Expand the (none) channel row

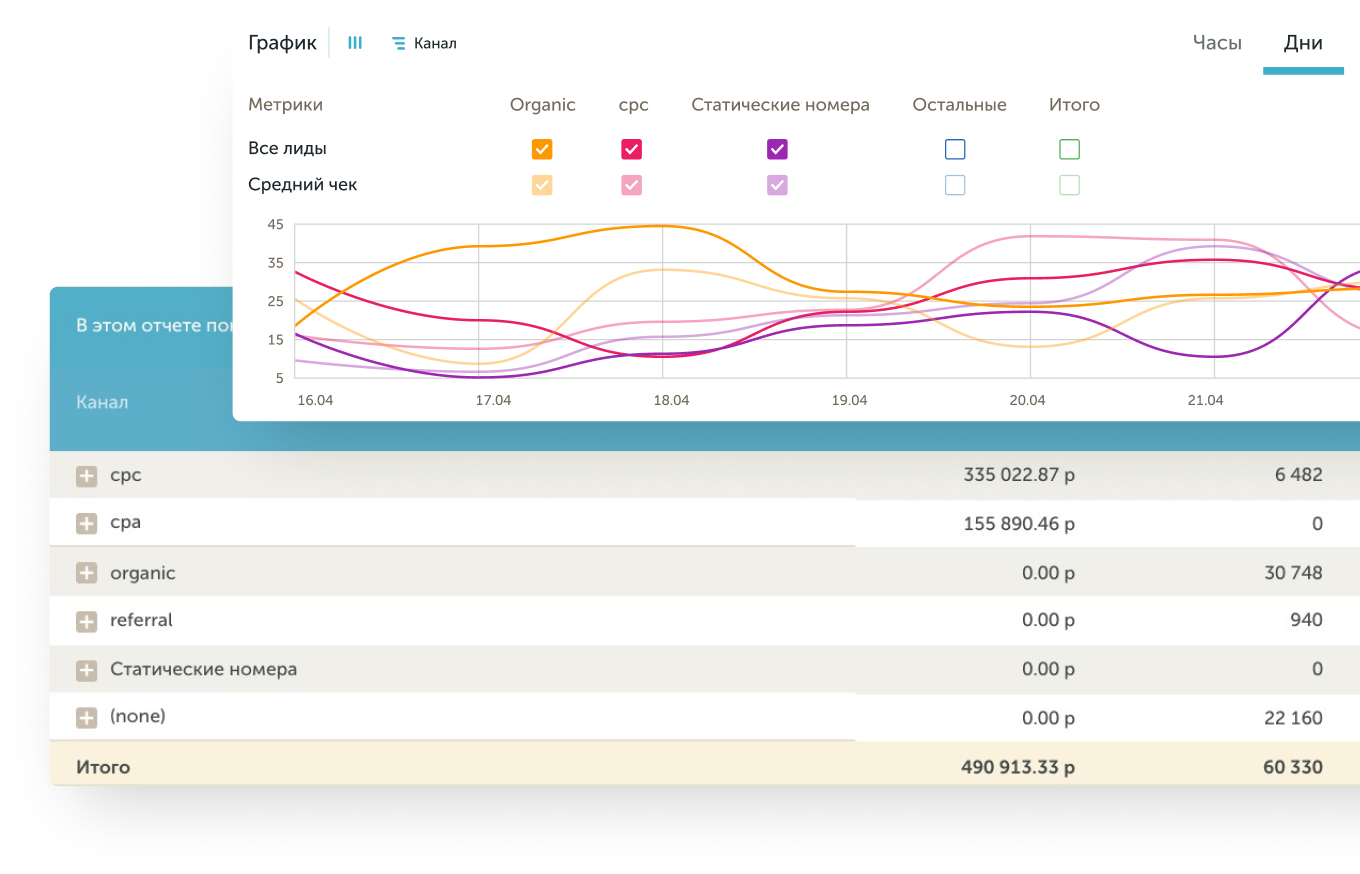coord(87,717)
